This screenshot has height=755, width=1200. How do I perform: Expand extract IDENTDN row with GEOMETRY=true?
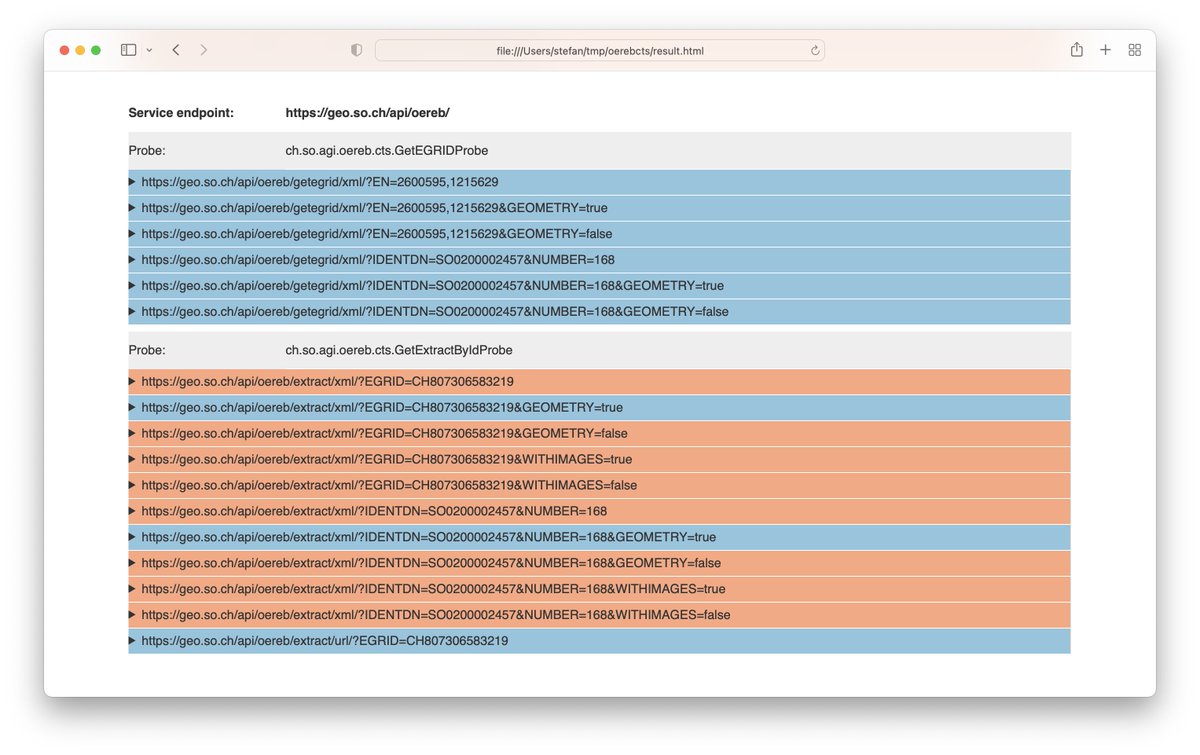(599, 537)
